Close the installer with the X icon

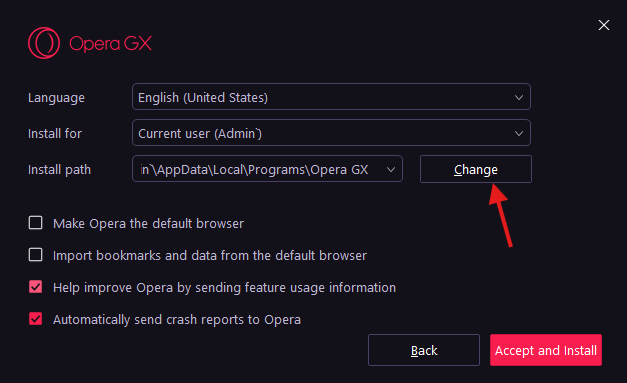tap(604, 25)
